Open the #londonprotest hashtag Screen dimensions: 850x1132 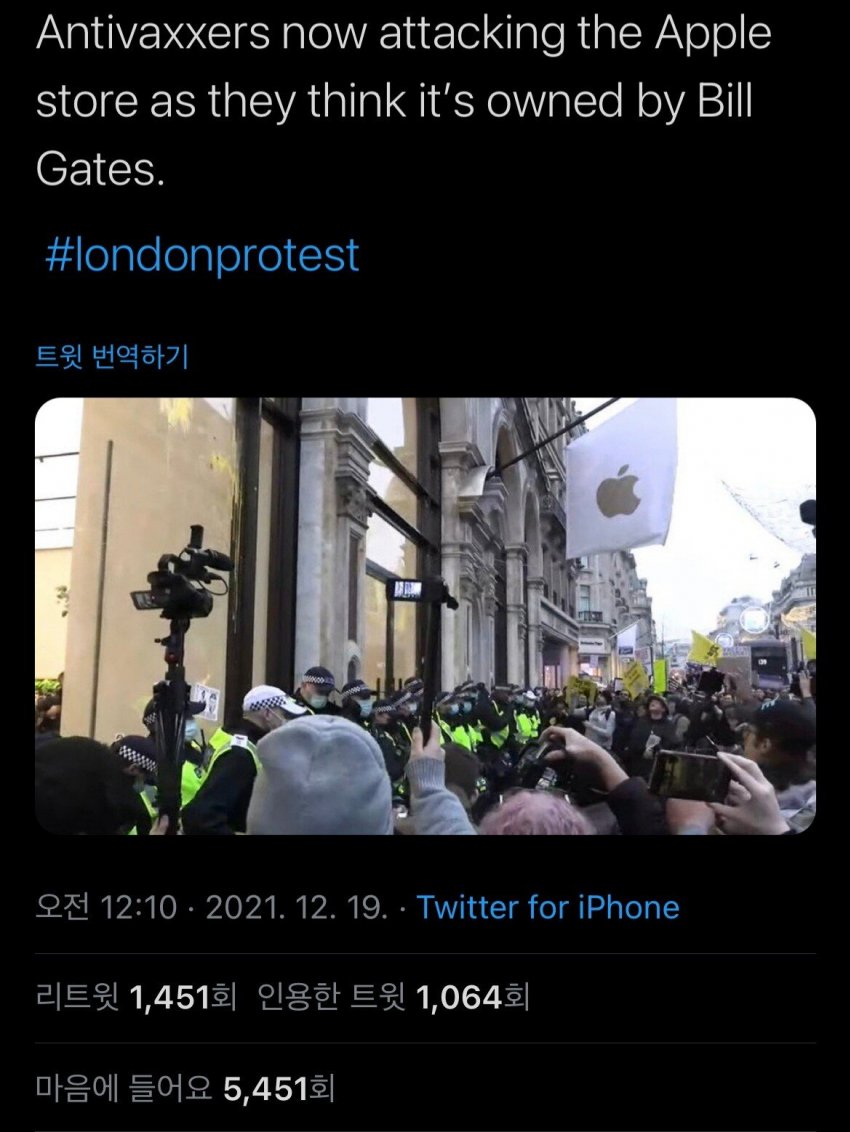202,255
